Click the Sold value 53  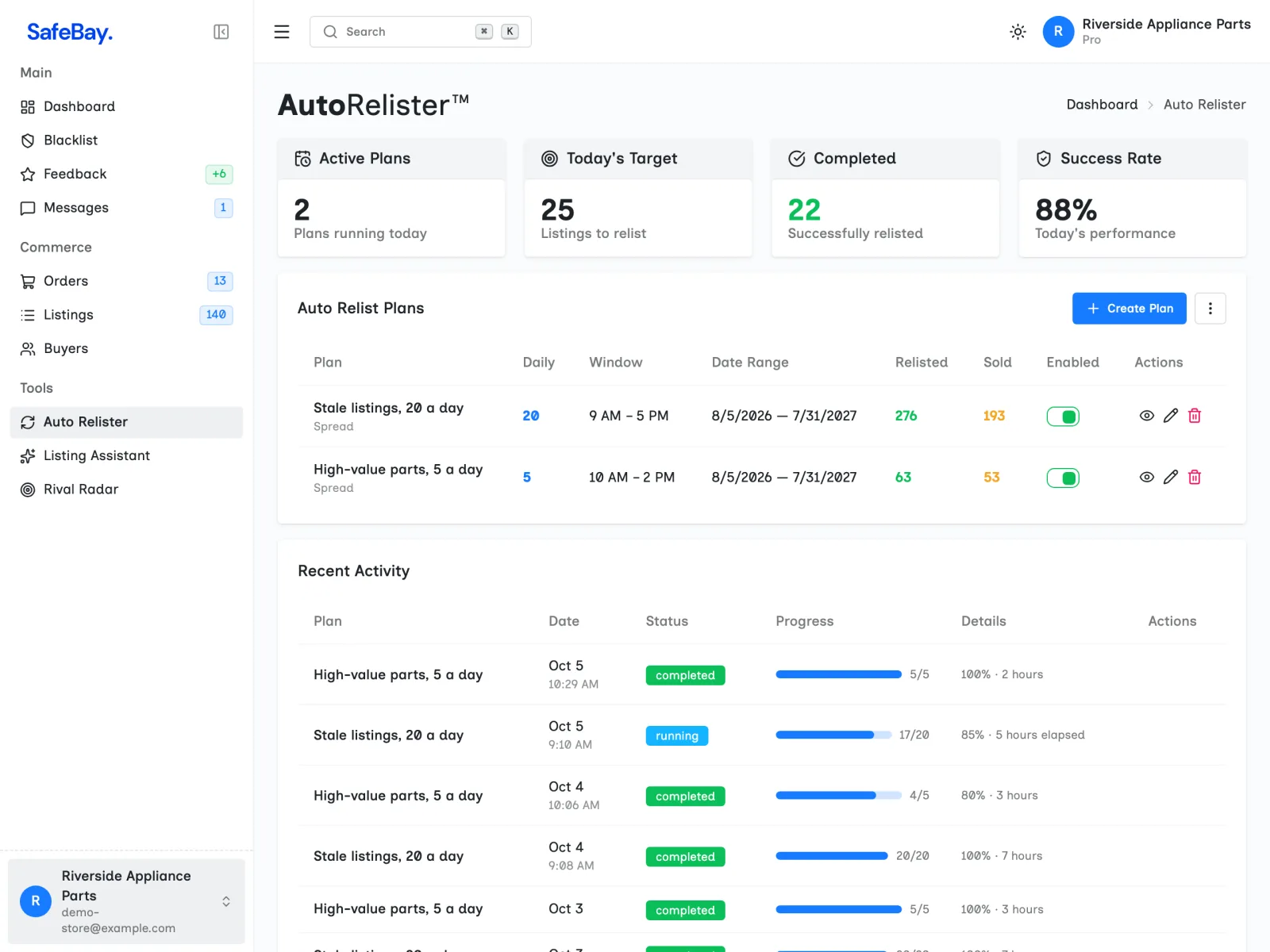991,477
